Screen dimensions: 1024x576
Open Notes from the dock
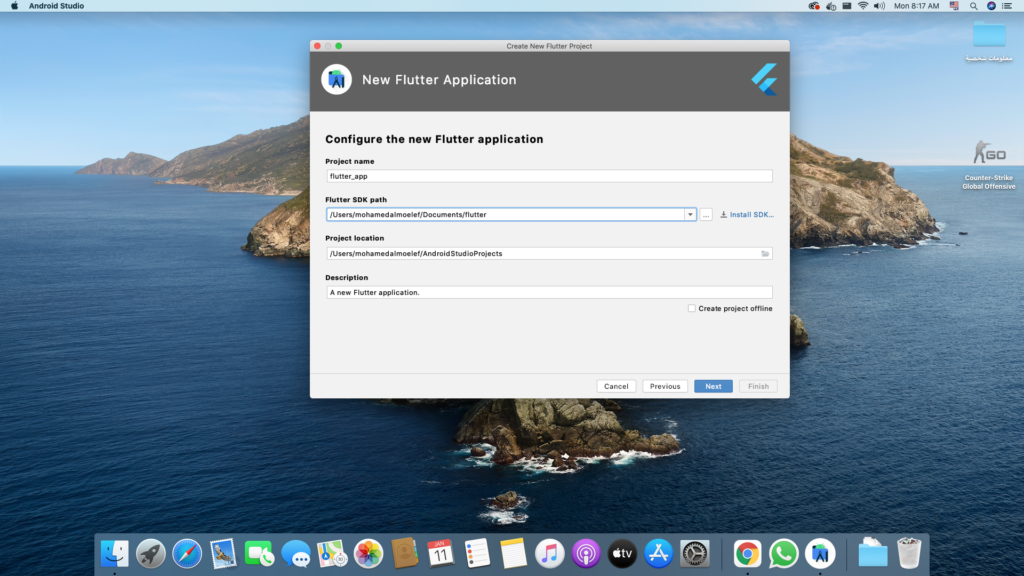(513, 554)
